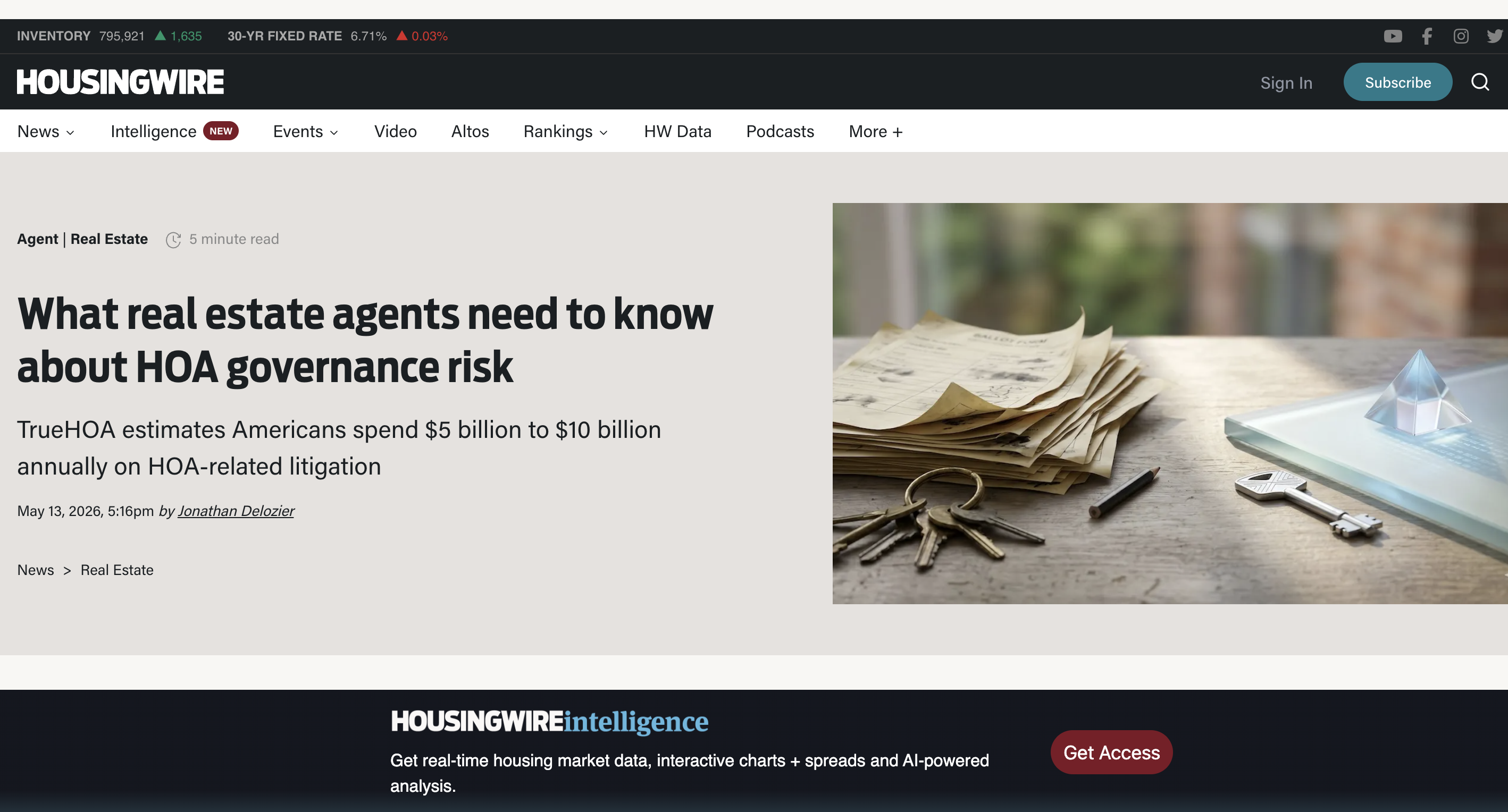1508x812 pixels.
Task: Click the red fixed rate up arrow
Action: pyautogui.click(x=401, y=36)
